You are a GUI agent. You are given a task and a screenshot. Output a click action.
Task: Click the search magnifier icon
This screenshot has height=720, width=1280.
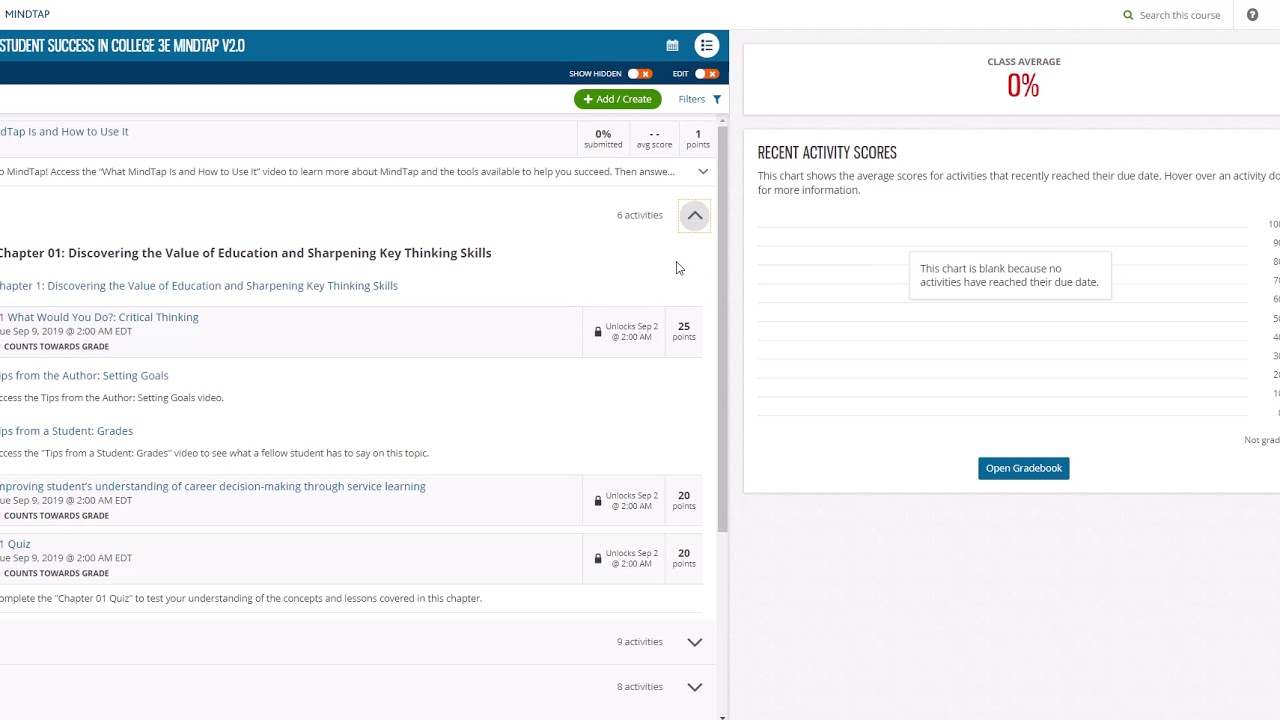click(x=1128, y=15)
